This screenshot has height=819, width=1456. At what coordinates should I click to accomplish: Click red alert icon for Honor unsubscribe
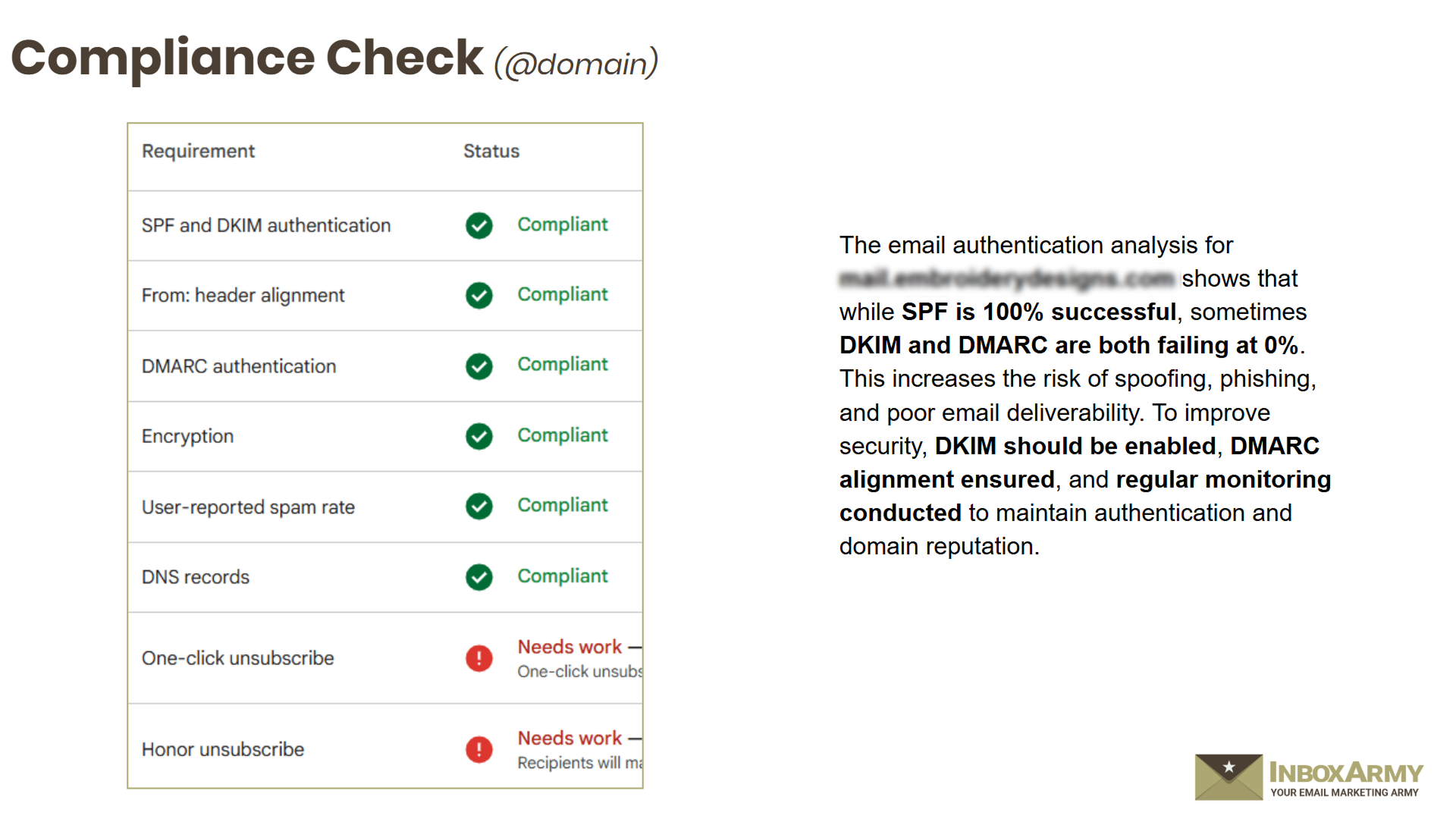coord(479,749)
